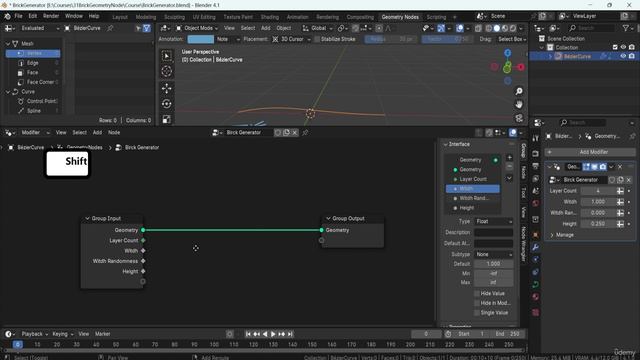Collapse the Mesh tree in spreadsheet
Image resolution: width=640 pixels, height=360 pixels.
[8, 44]
